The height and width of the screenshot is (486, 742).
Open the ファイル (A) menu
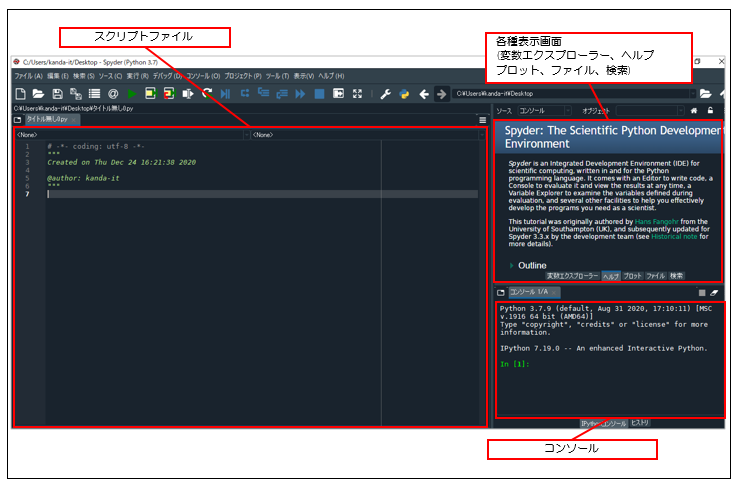coord(28,76)
